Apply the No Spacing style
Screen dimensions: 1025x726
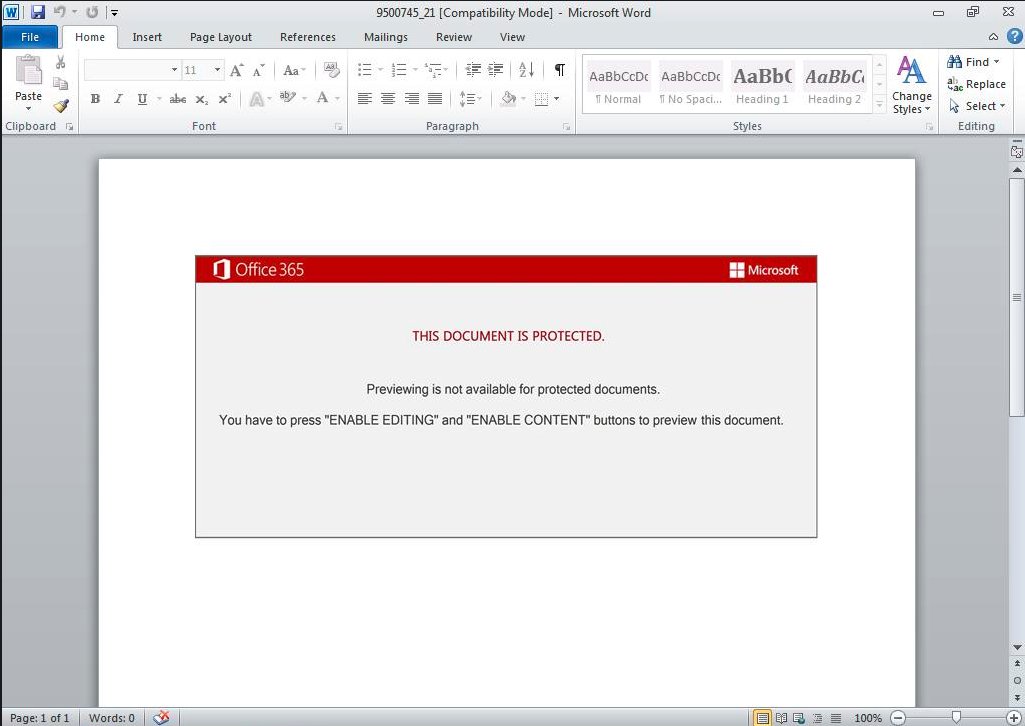click(x=690, y=84)
